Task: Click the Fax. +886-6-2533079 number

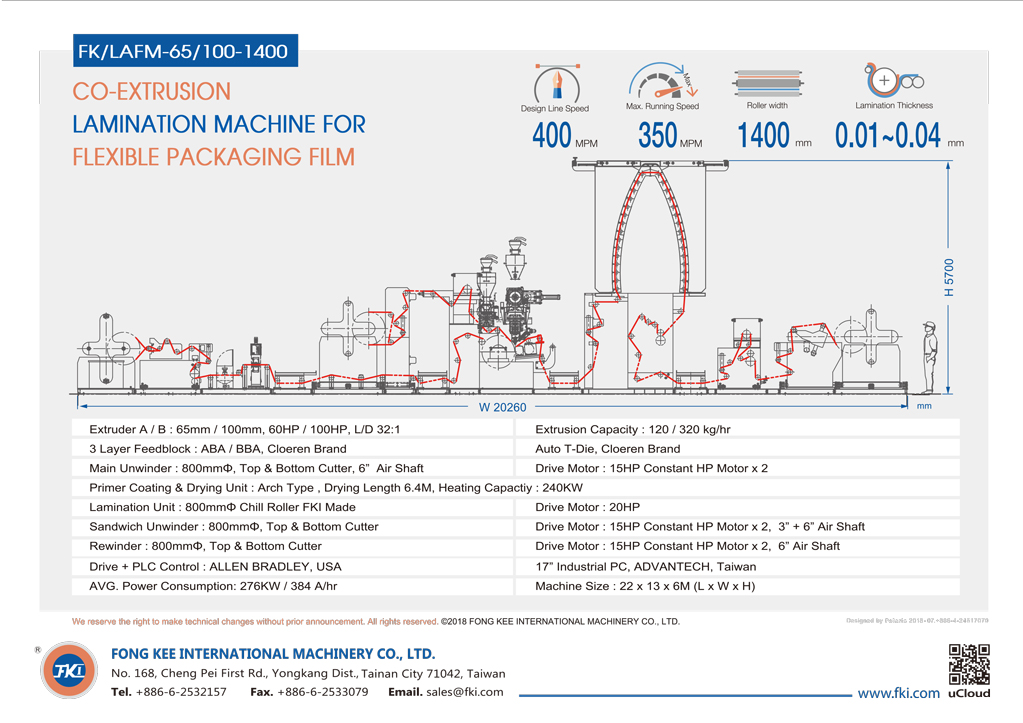Action: pyautogui.click(x=309, y=692)
